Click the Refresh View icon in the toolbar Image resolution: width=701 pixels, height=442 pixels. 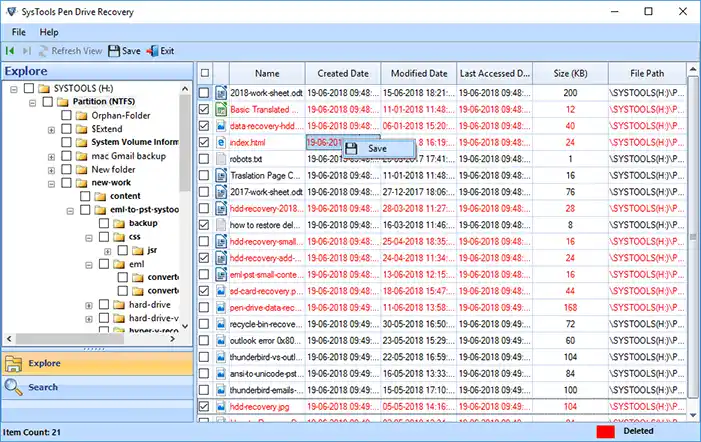(43, 51)
